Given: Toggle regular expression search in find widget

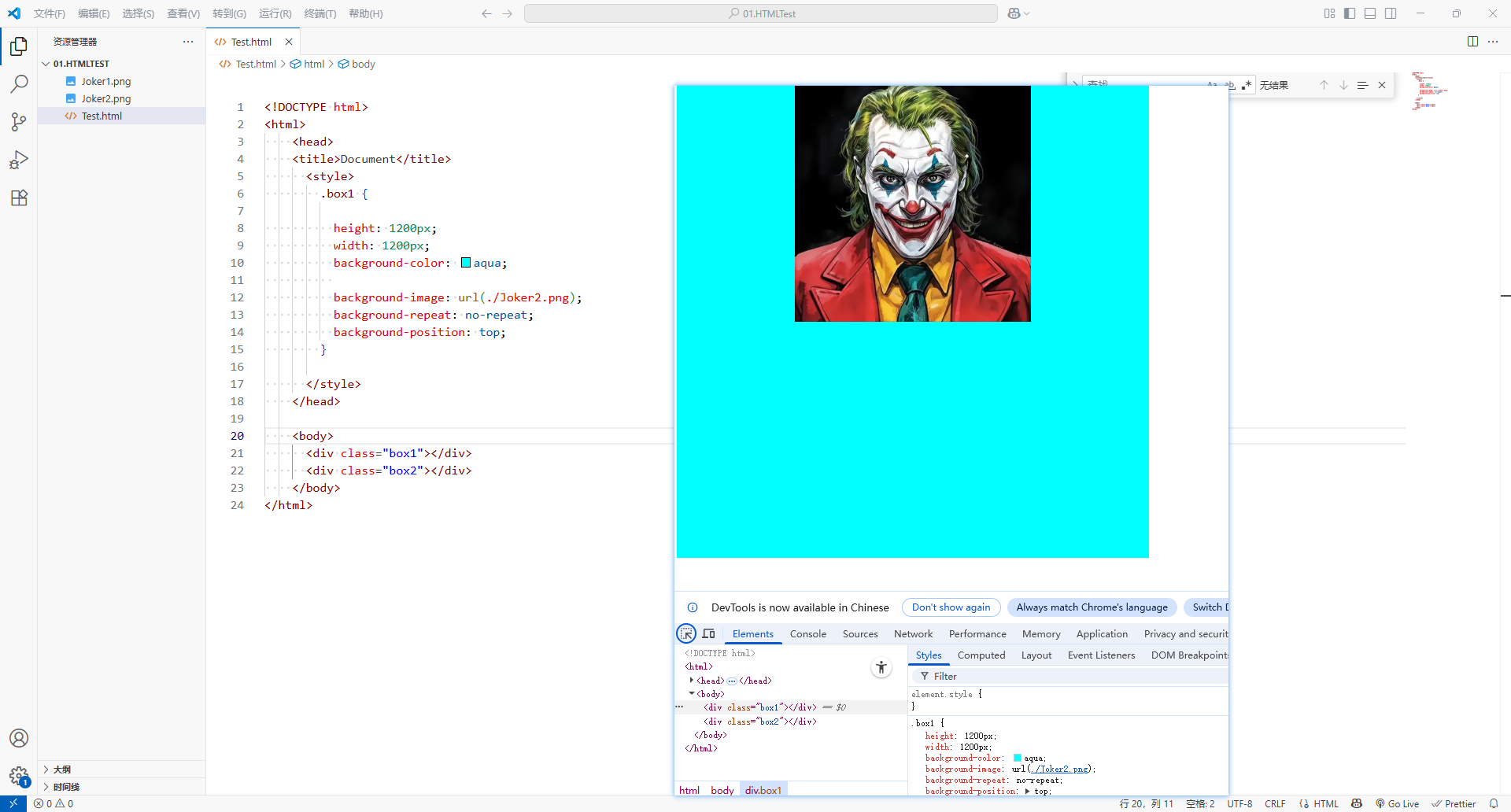Looking at the screenshot, I should (1247, 85).
